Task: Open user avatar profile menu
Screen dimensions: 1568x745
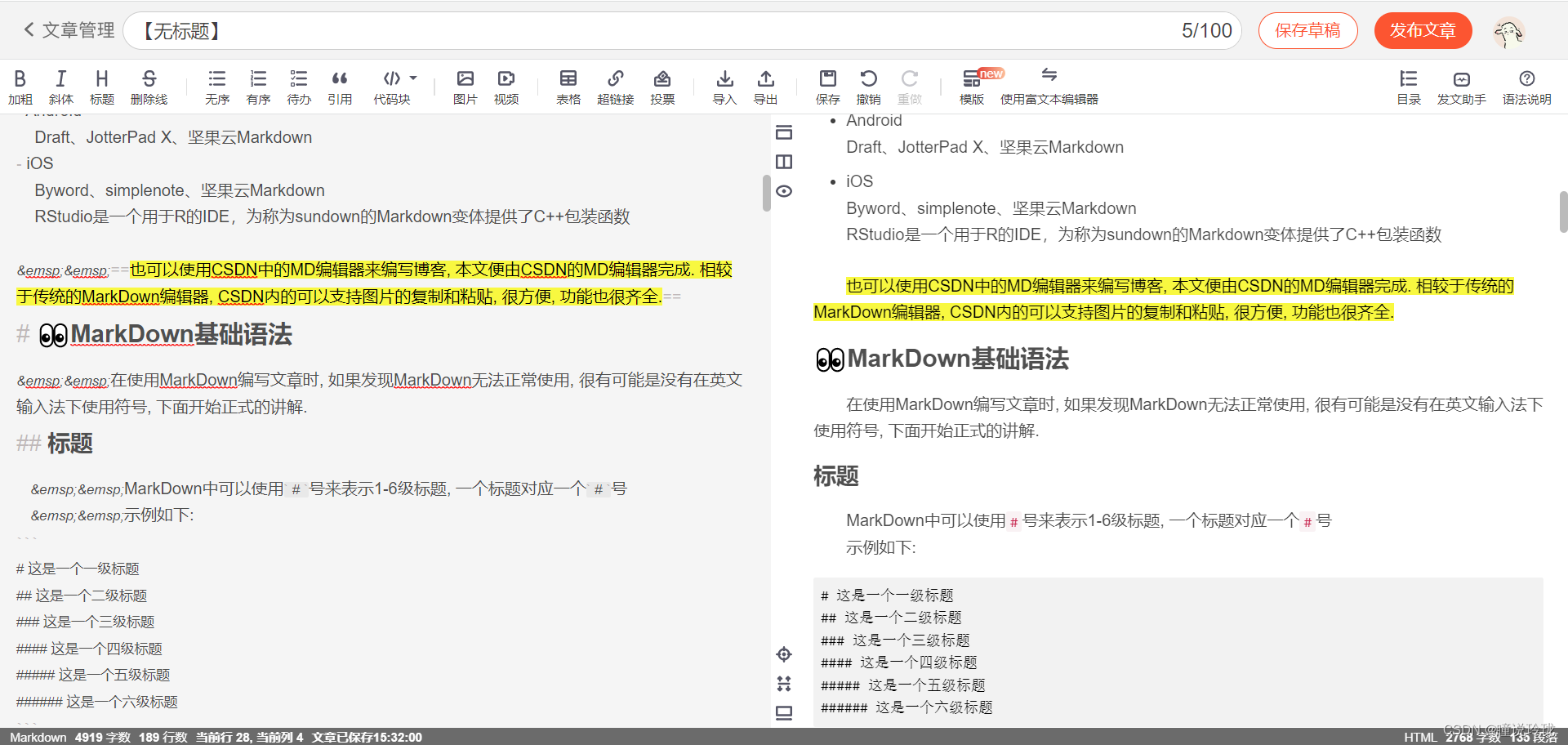Action: click(1509, 32)
